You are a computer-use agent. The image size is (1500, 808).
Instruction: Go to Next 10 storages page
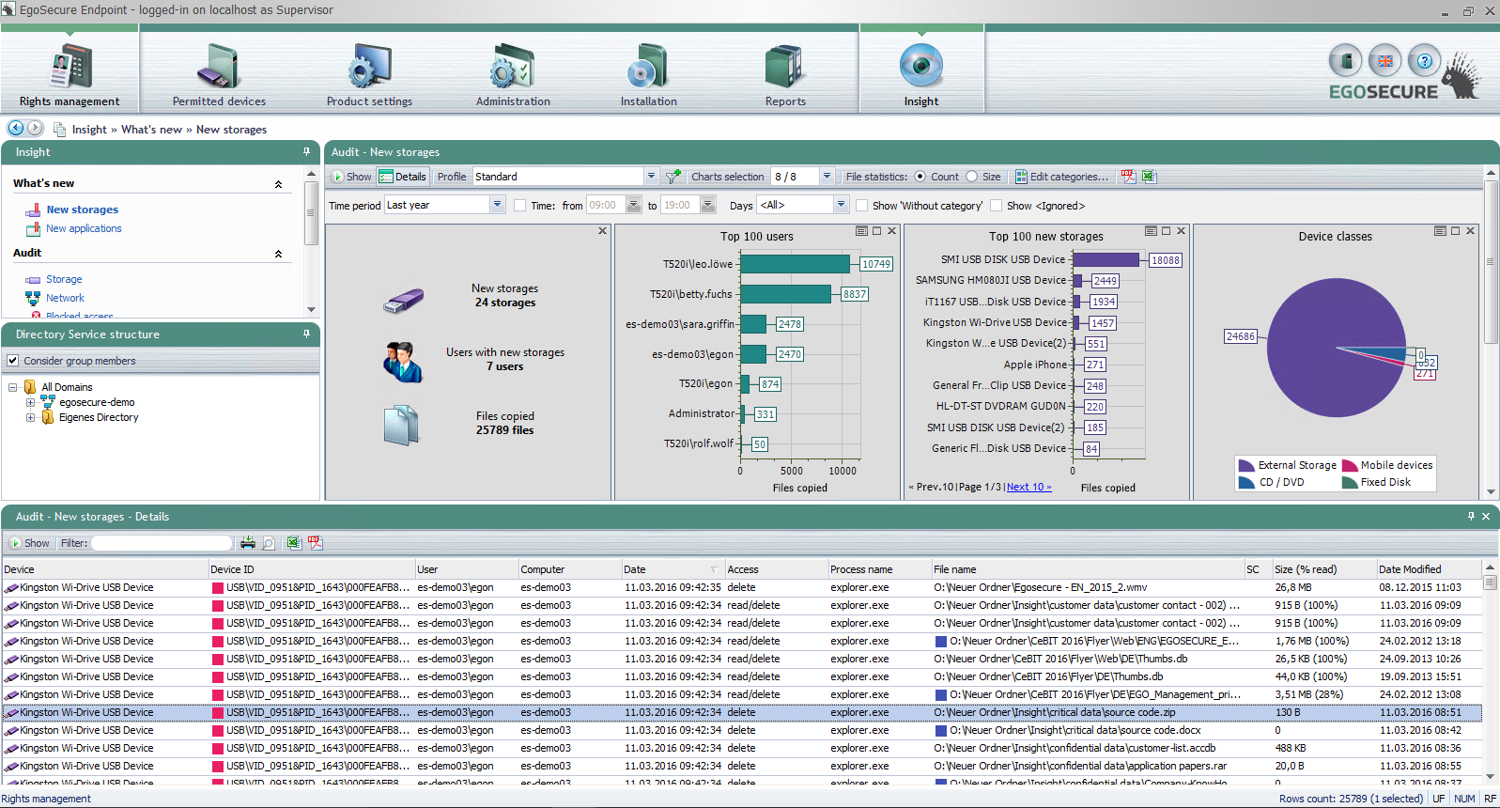tap(1029, 487)
